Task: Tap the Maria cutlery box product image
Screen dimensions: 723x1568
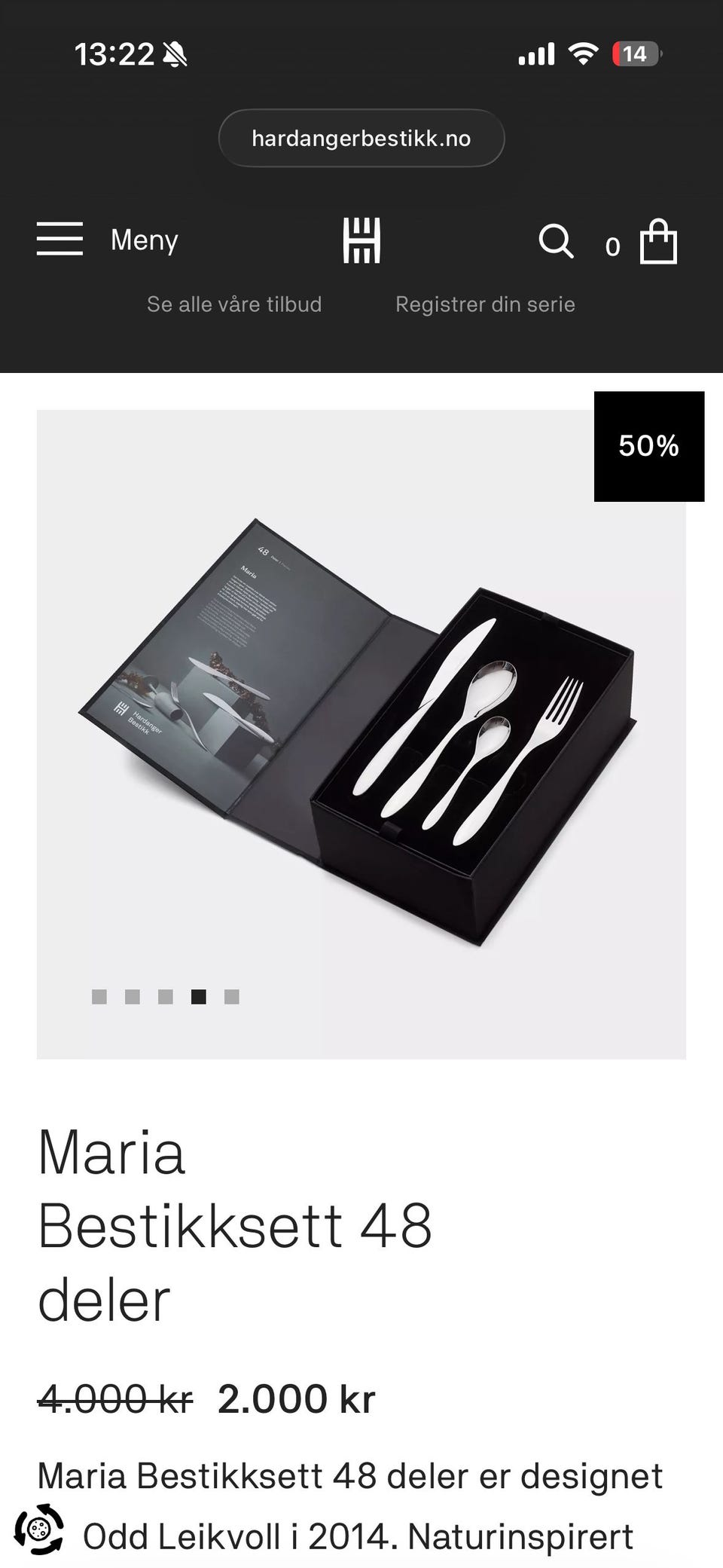Action: [361, 735]
